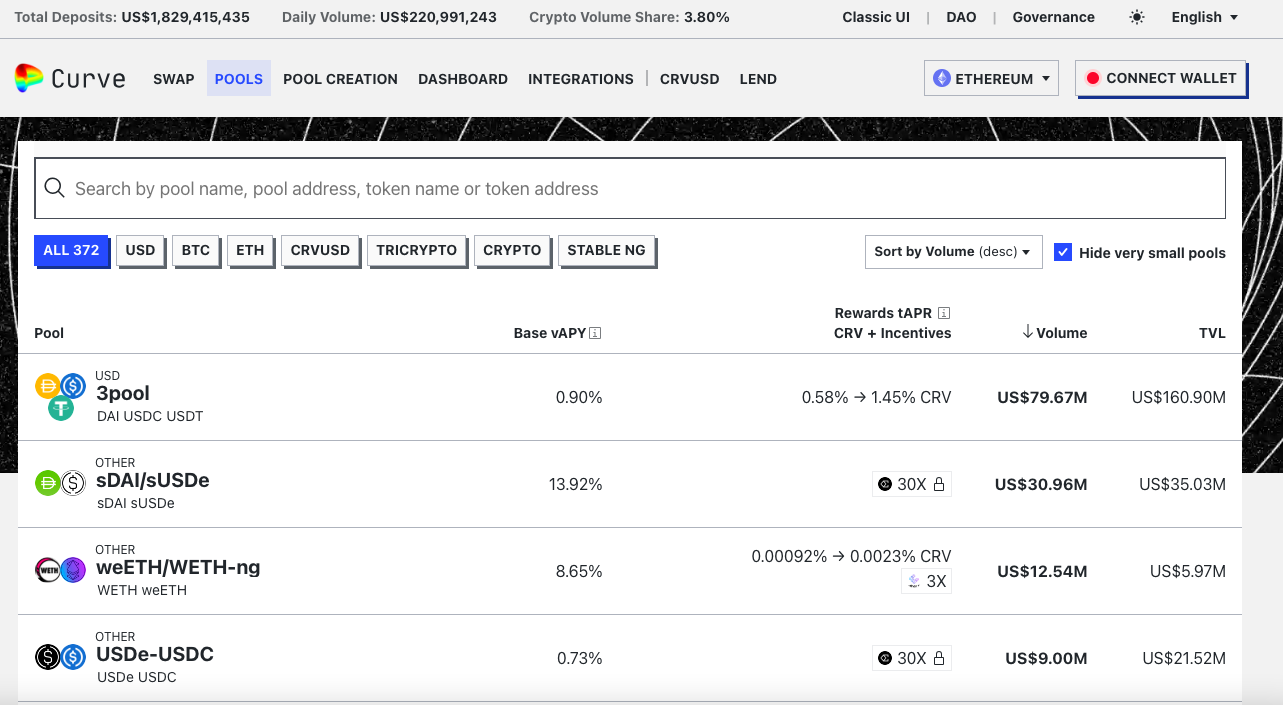This screenshot has height=705, width=1283.
Task: Click the search magnifier icon
Action: click(x=55, y=189)
